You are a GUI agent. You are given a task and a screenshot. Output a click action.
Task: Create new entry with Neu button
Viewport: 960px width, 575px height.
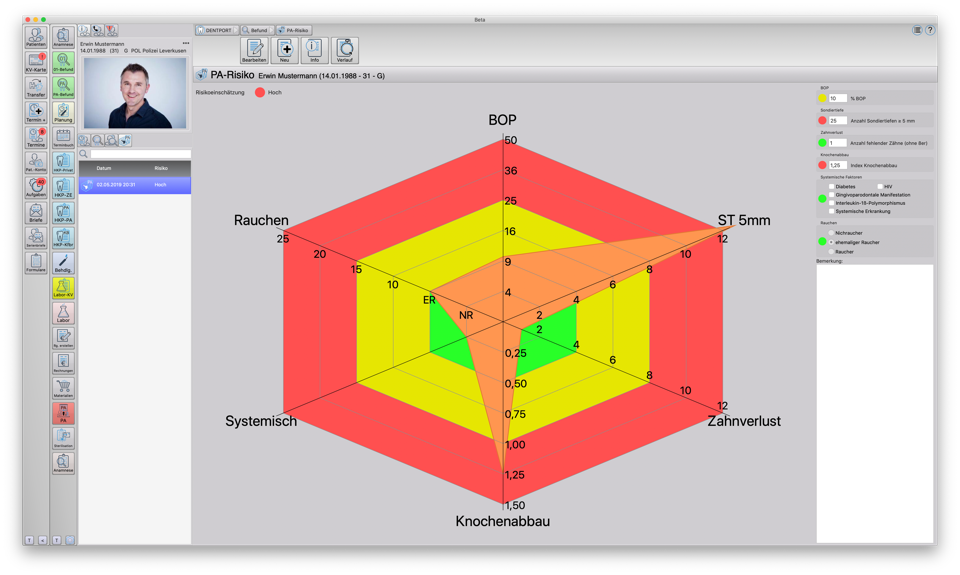pos(285,50)
